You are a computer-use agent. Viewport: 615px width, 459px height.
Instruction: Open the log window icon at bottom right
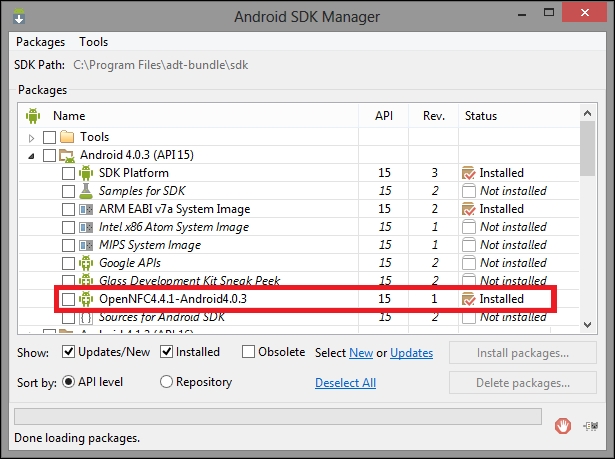pos(591,426)
